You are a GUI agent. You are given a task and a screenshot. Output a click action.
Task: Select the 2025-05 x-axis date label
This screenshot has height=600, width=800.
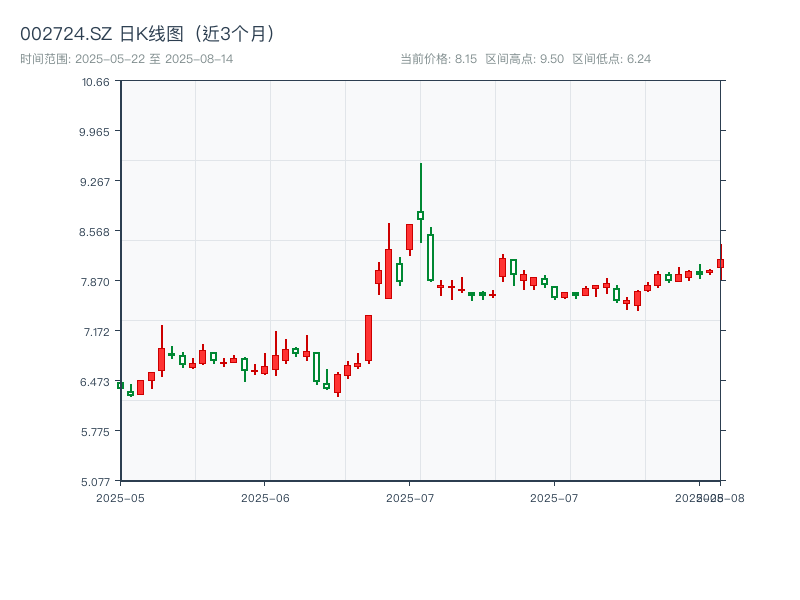120,497
